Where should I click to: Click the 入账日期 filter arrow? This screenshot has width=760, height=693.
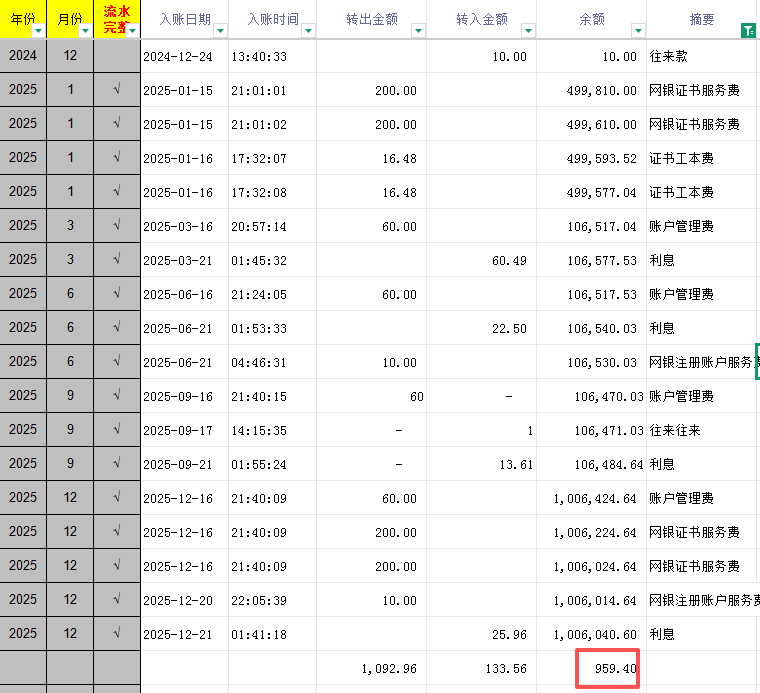(219, 31)
